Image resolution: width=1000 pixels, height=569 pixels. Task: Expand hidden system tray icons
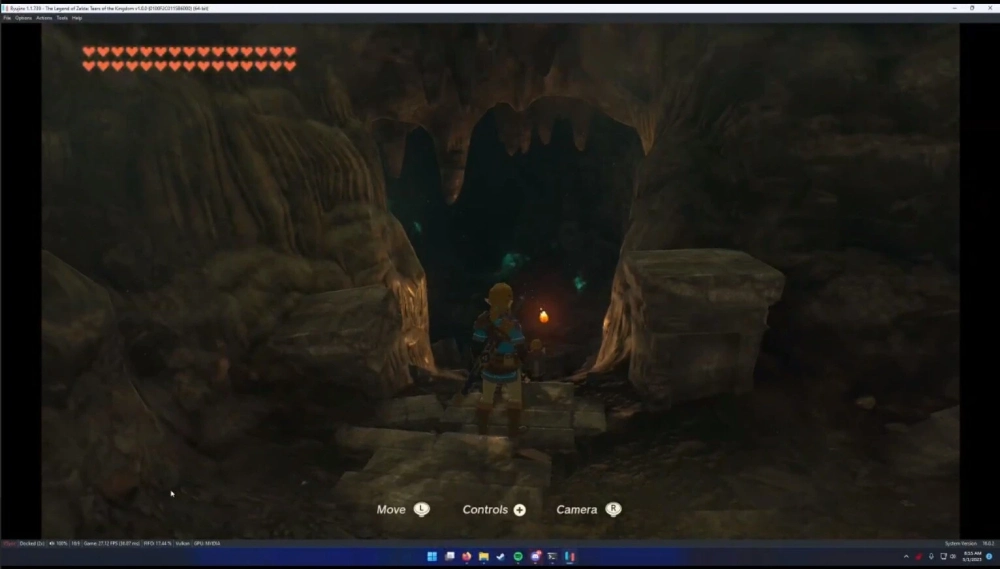click(x=906, y=557)
